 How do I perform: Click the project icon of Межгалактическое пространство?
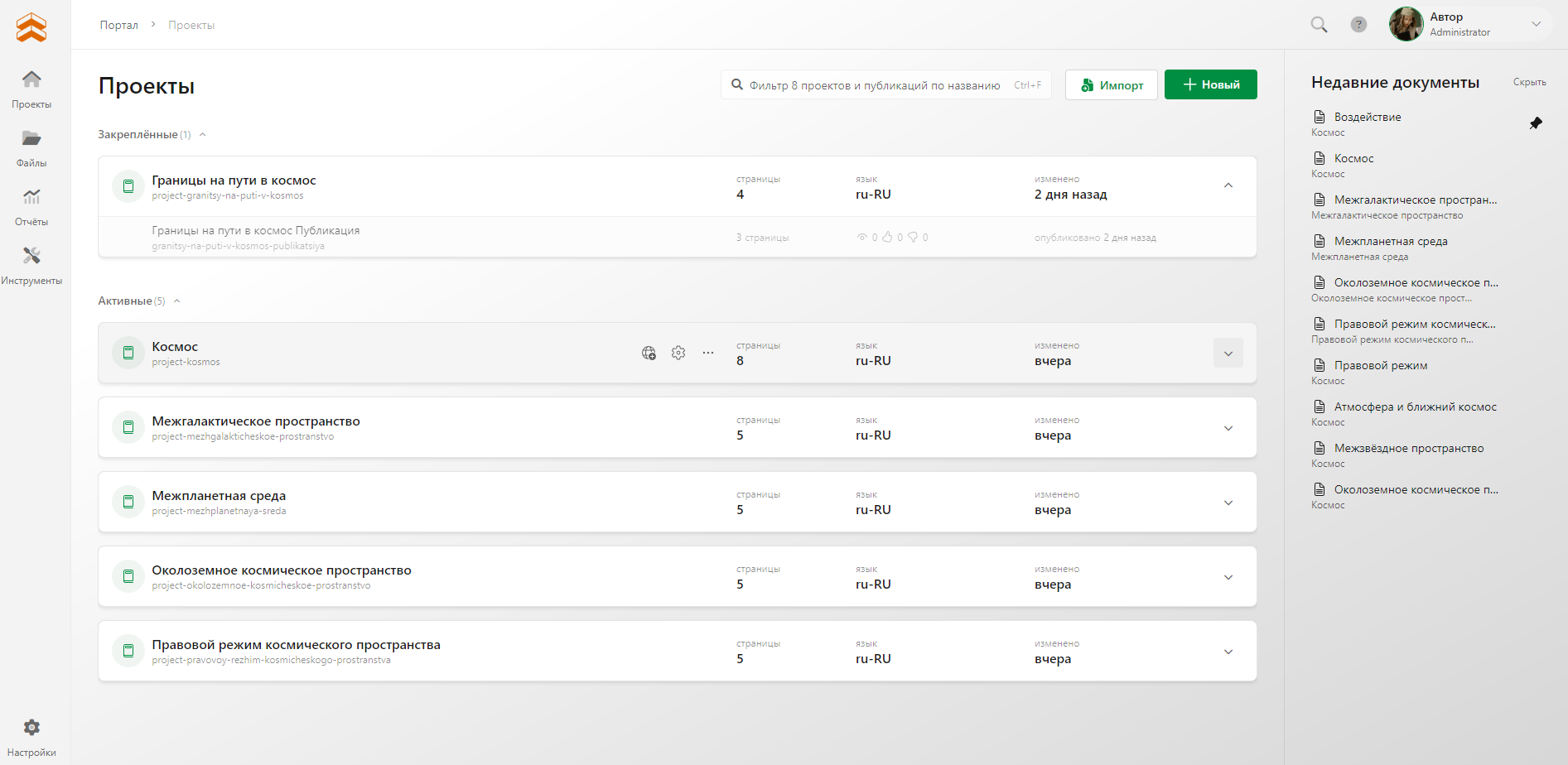[x=128, y=427]
